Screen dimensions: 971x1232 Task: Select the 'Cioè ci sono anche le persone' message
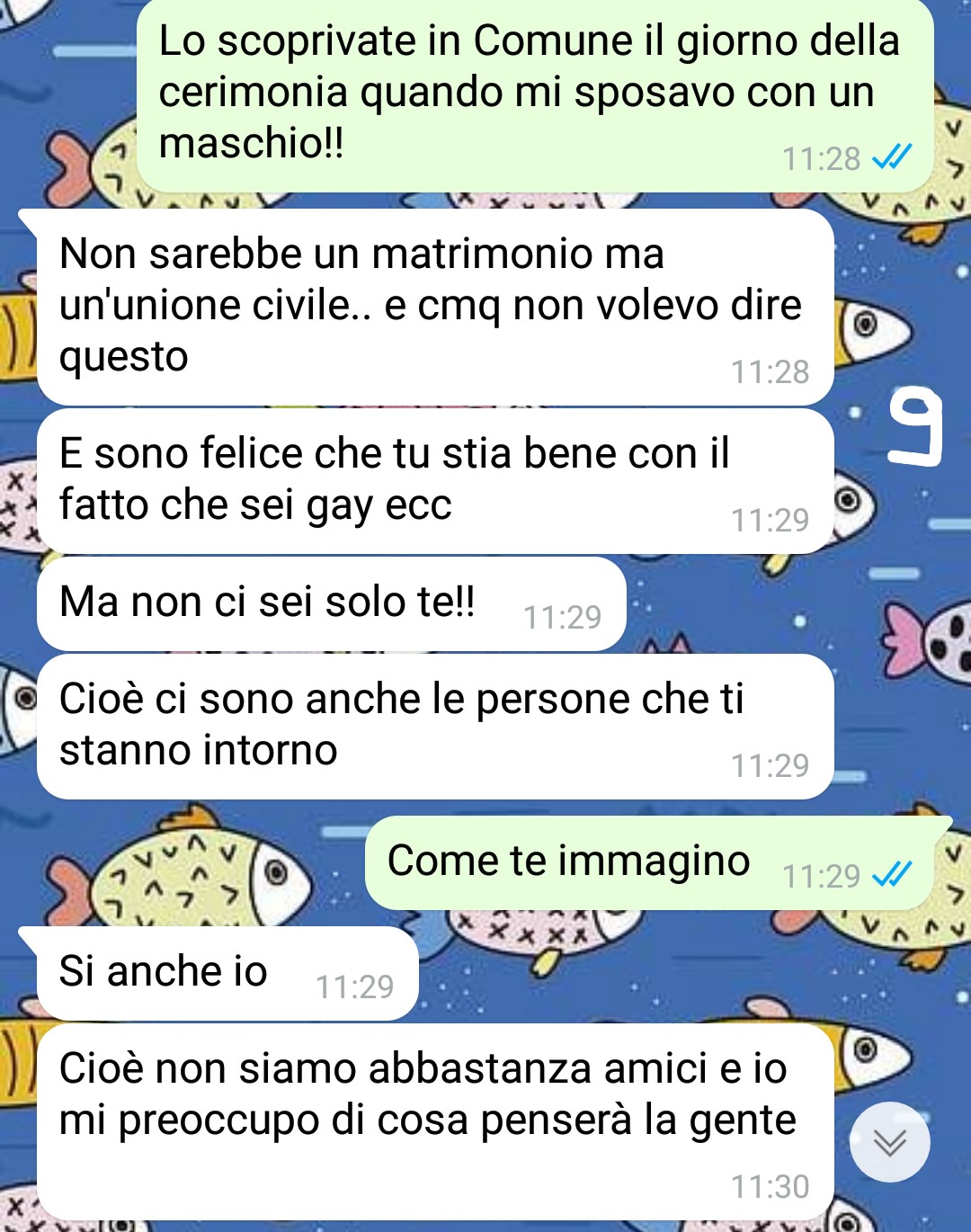point(435,727)
